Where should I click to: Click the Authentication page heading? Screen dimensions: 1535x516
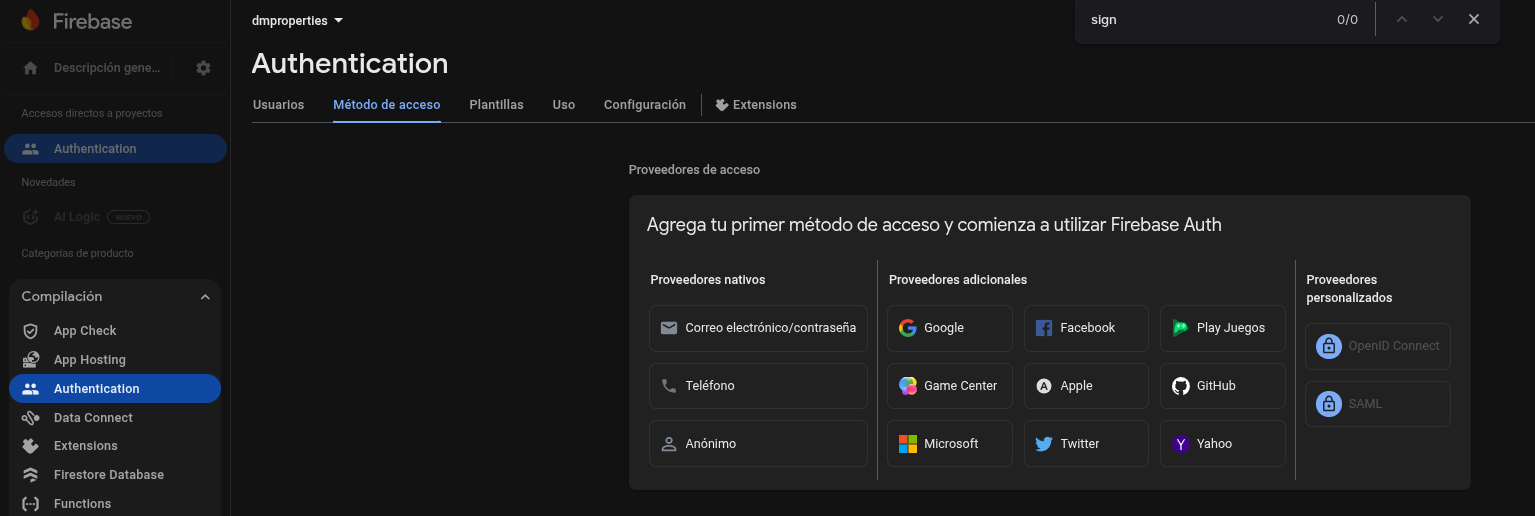click(x=350, y=64)
